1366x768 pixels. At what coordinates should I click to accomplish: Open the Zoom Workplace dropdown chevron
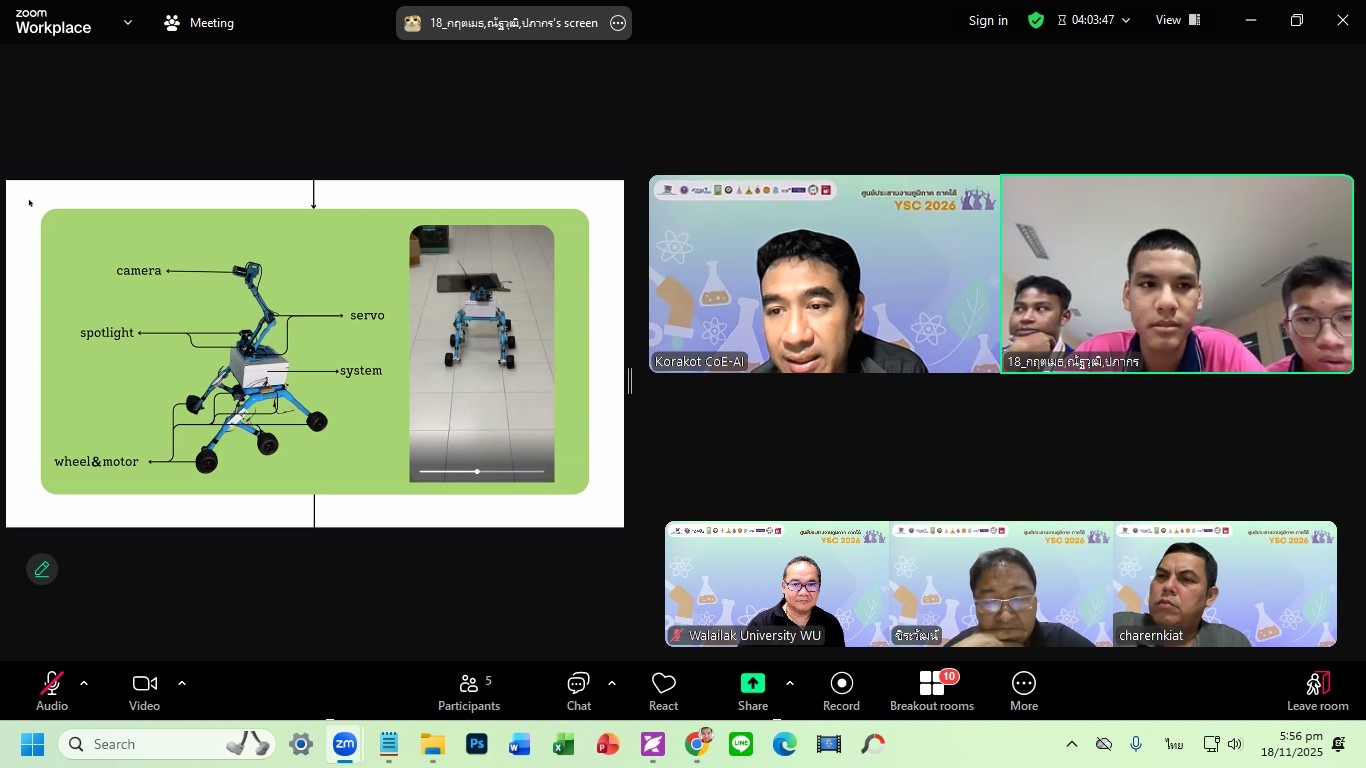tap(127, 22)
